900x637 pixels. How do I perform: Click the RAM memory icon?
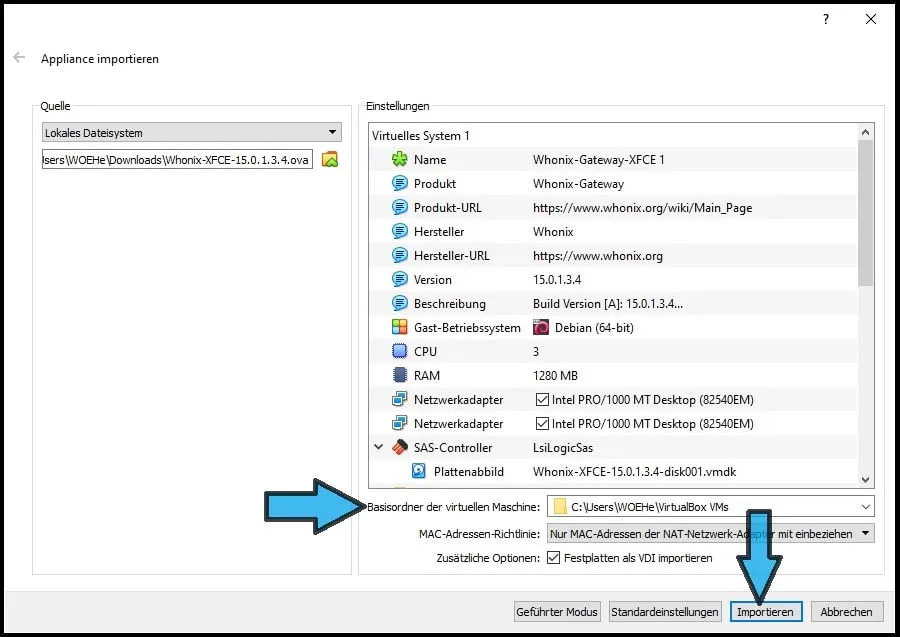coord(399,375)
